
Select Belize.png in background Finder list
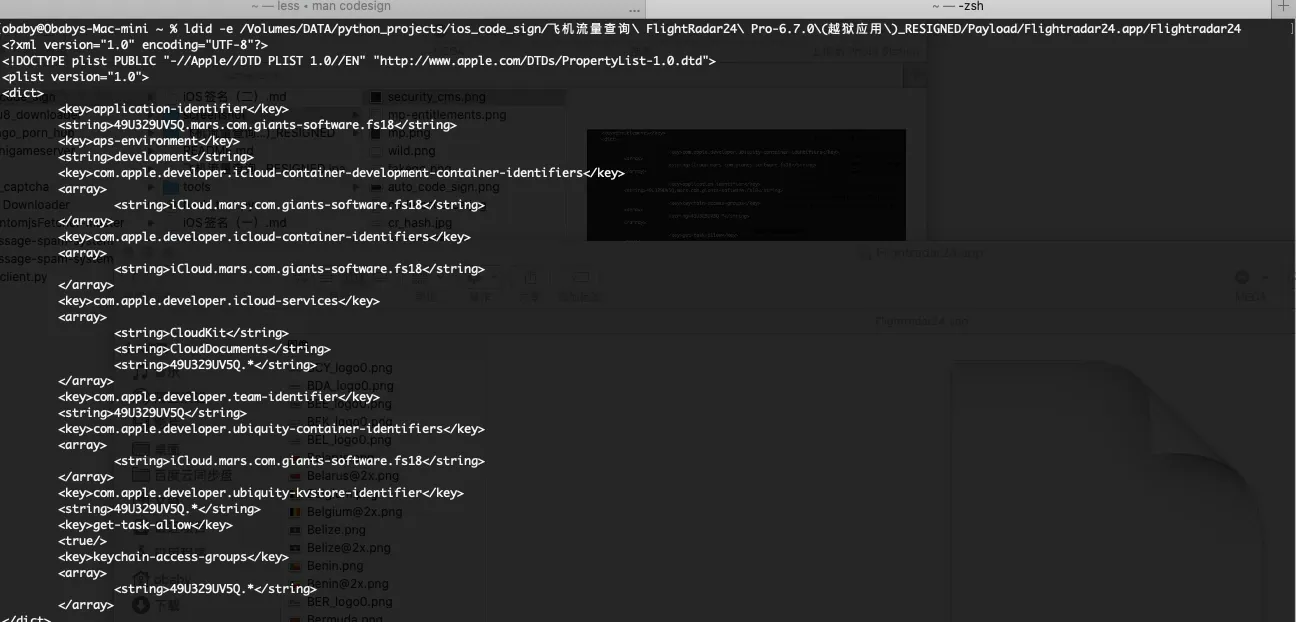pyautogui.click(x=336, y=530)
